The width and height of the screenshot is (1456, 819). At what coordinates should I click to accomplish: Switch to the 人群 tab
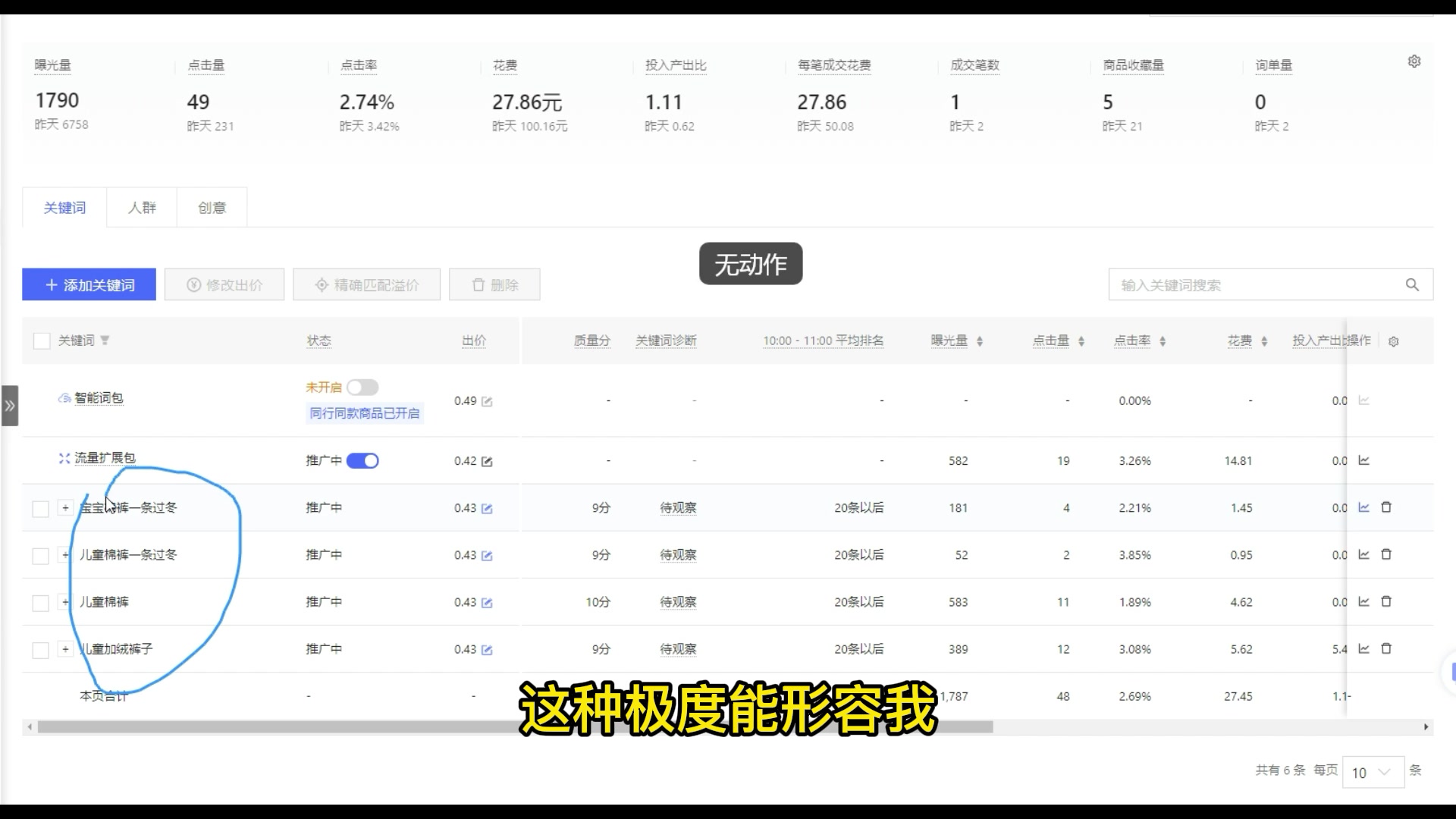[142, 207]
